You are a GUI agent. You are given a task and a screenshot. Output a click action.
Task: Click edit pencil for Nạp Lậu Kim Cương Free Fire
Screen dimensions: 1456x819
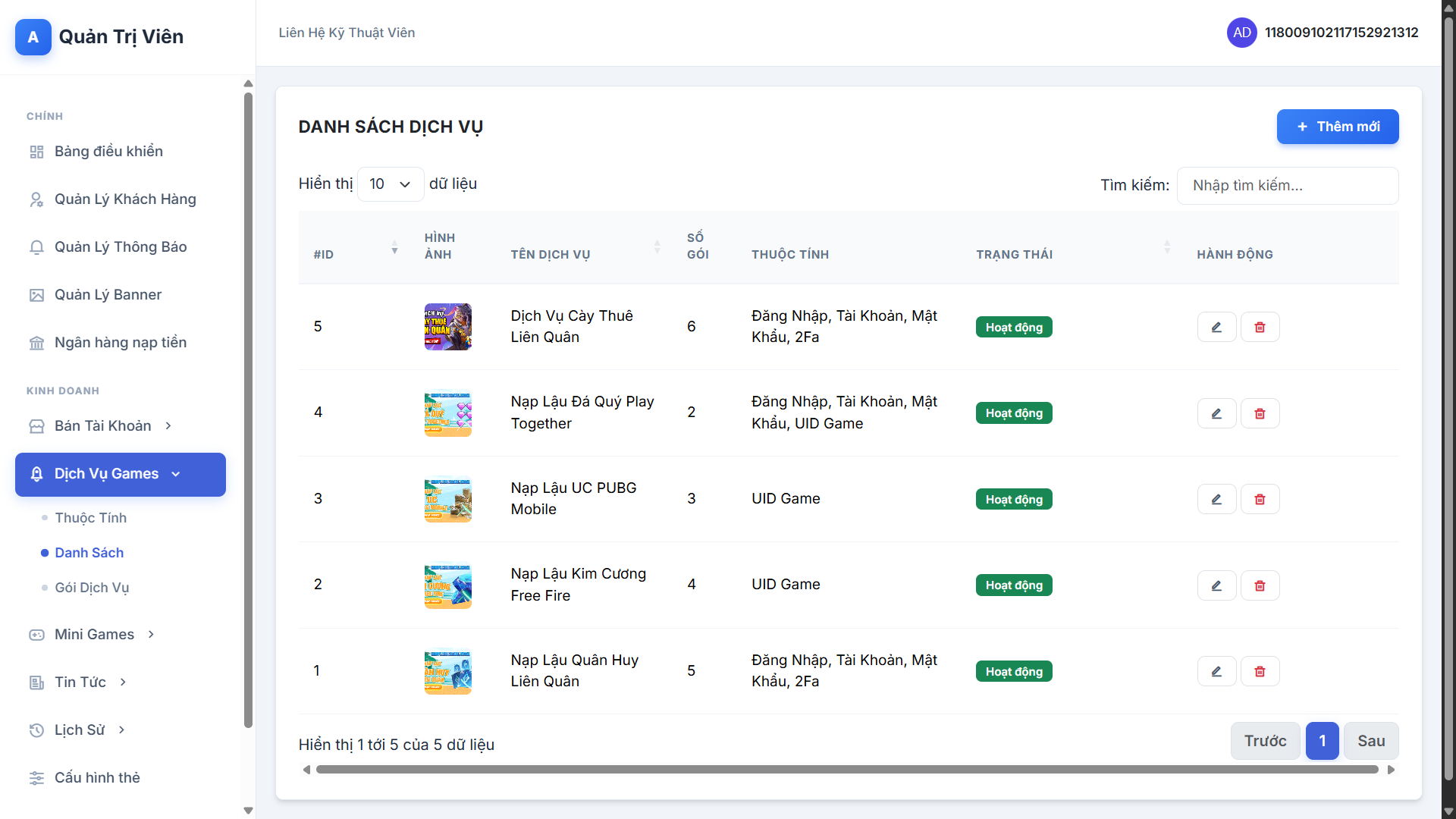pos(1216,585)
